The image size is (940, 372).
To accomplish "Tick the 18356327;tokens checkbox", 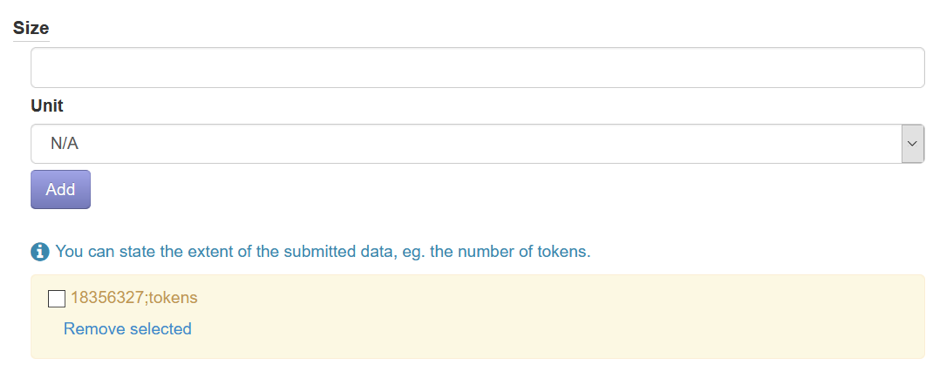I will [56, 298].
